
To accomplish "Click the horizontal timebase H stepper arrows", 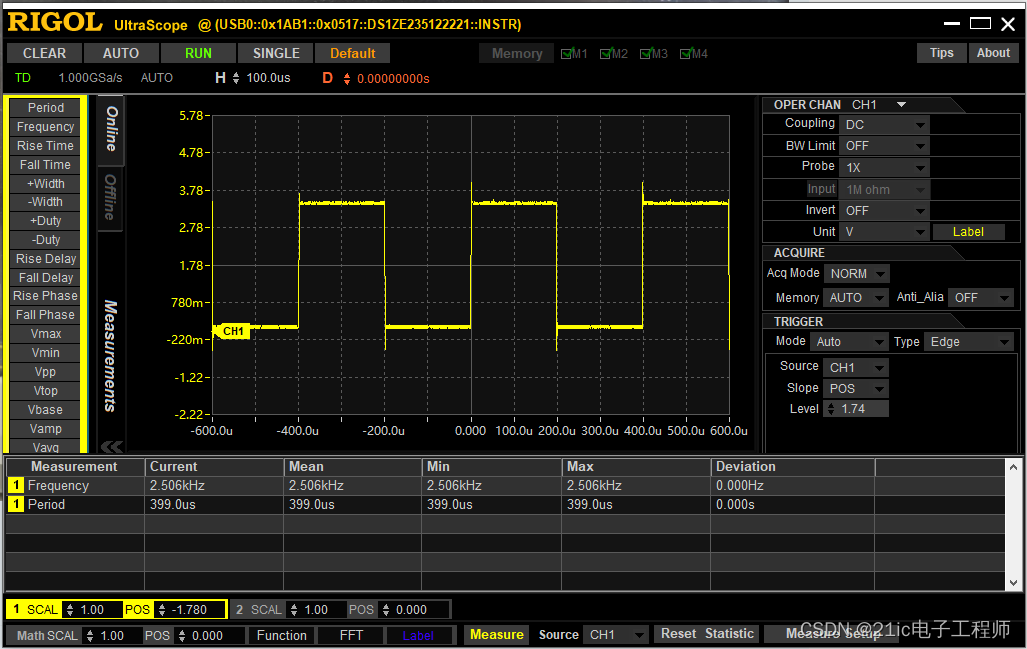I will coord(236,79).
